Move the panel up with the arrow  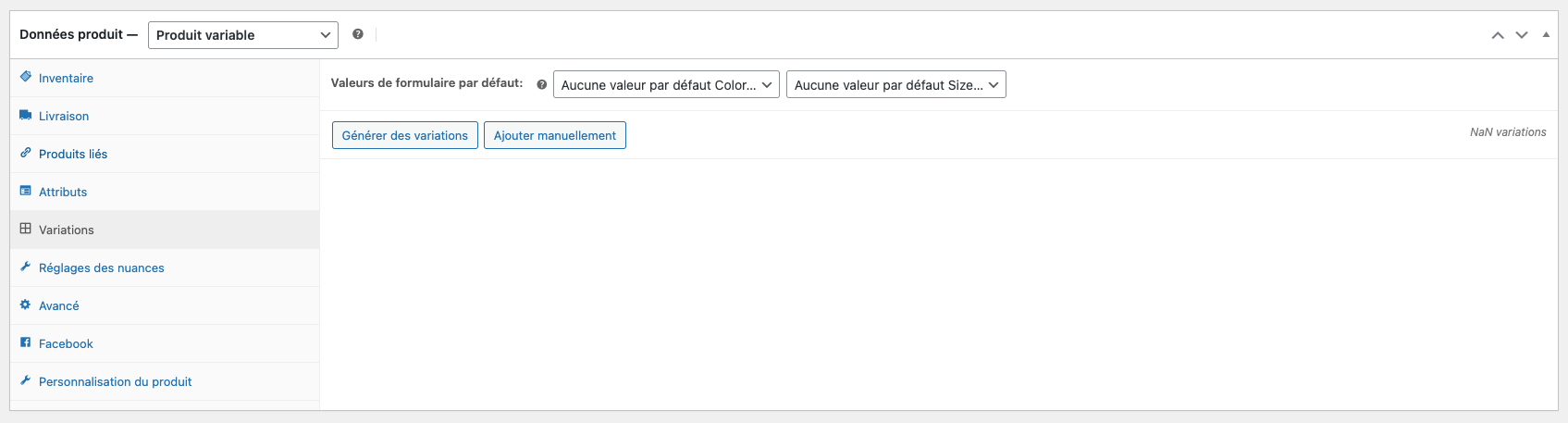pos(1498,35)
